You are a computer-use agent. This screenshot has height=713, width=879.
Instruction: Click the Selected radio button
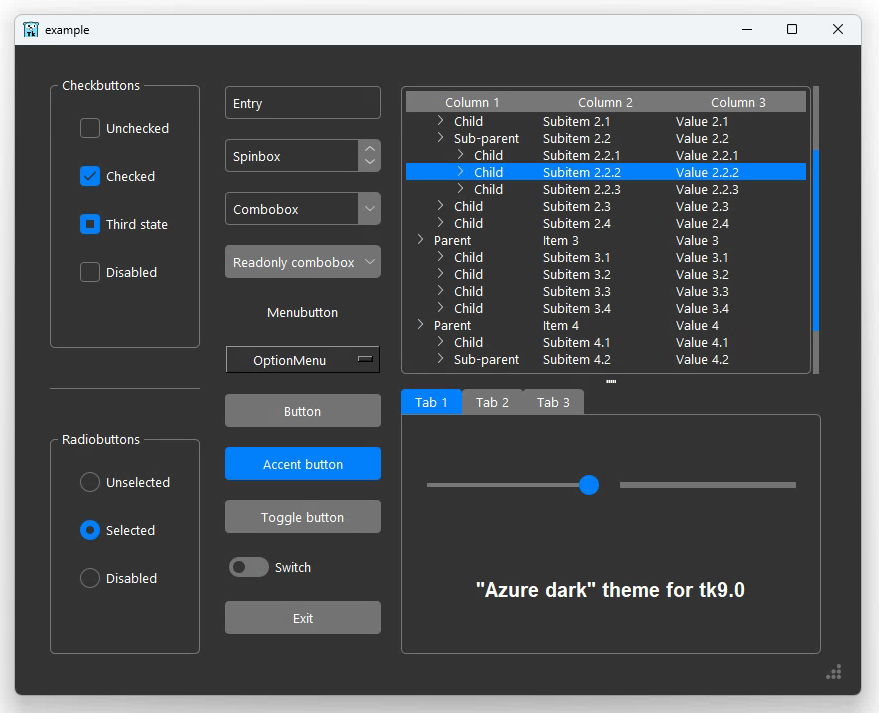(90, 530)
